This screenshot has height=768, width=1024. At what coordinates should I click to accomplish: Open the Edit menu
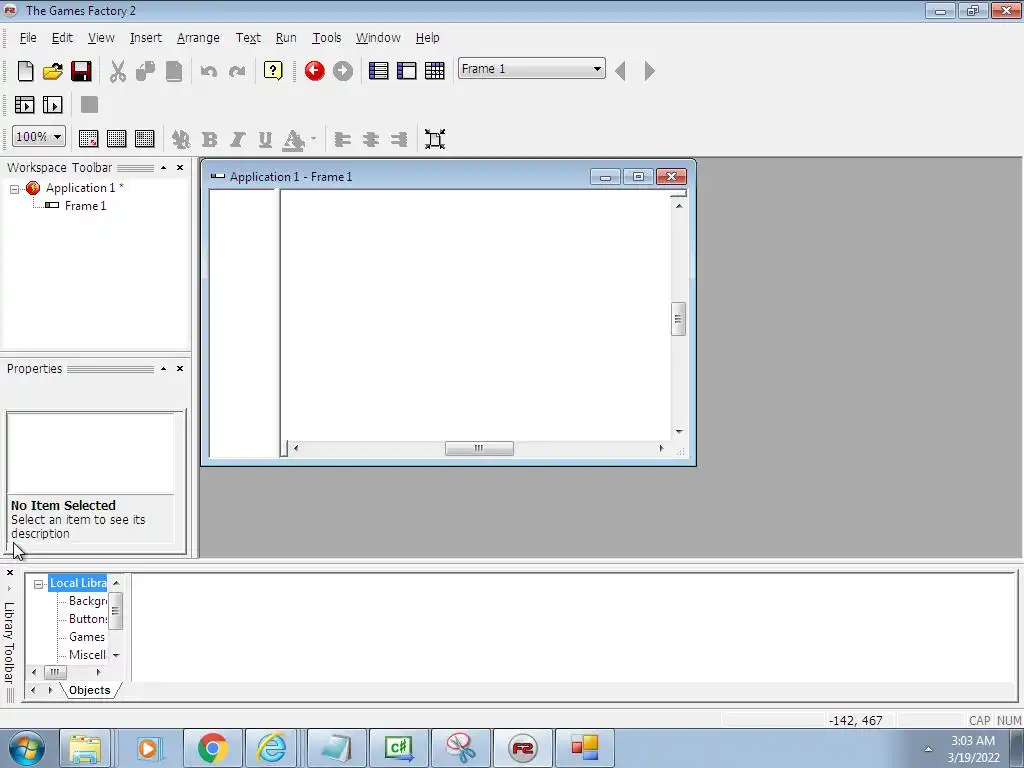(x=62, y=38)
